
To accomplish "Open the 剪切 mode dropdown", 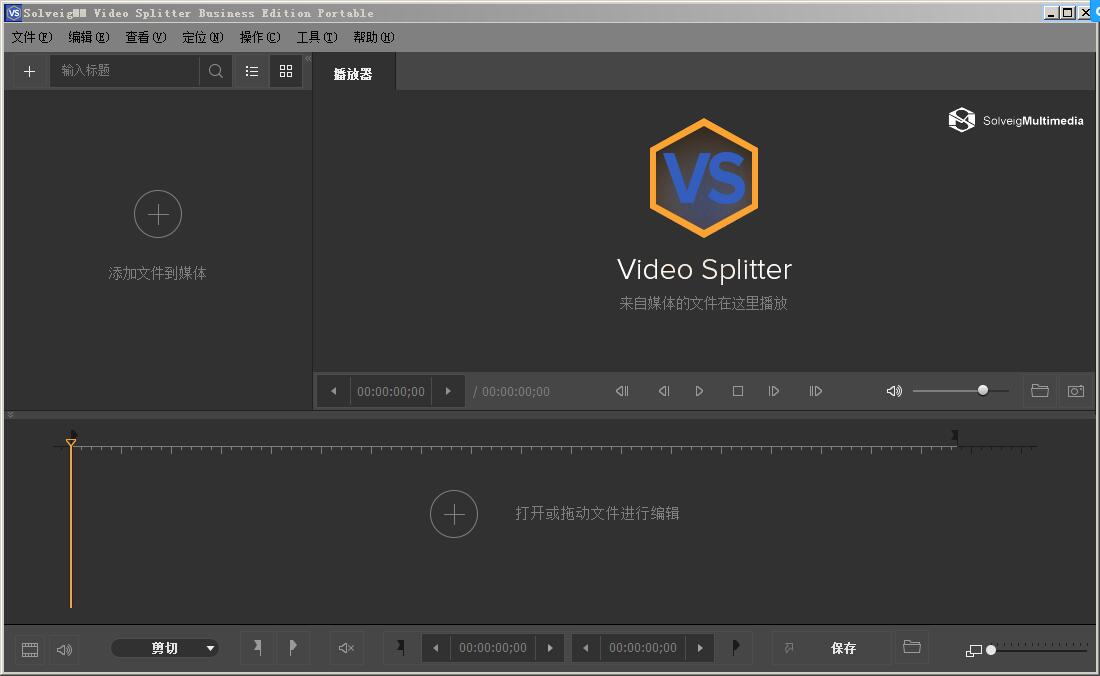I will 165,649.
